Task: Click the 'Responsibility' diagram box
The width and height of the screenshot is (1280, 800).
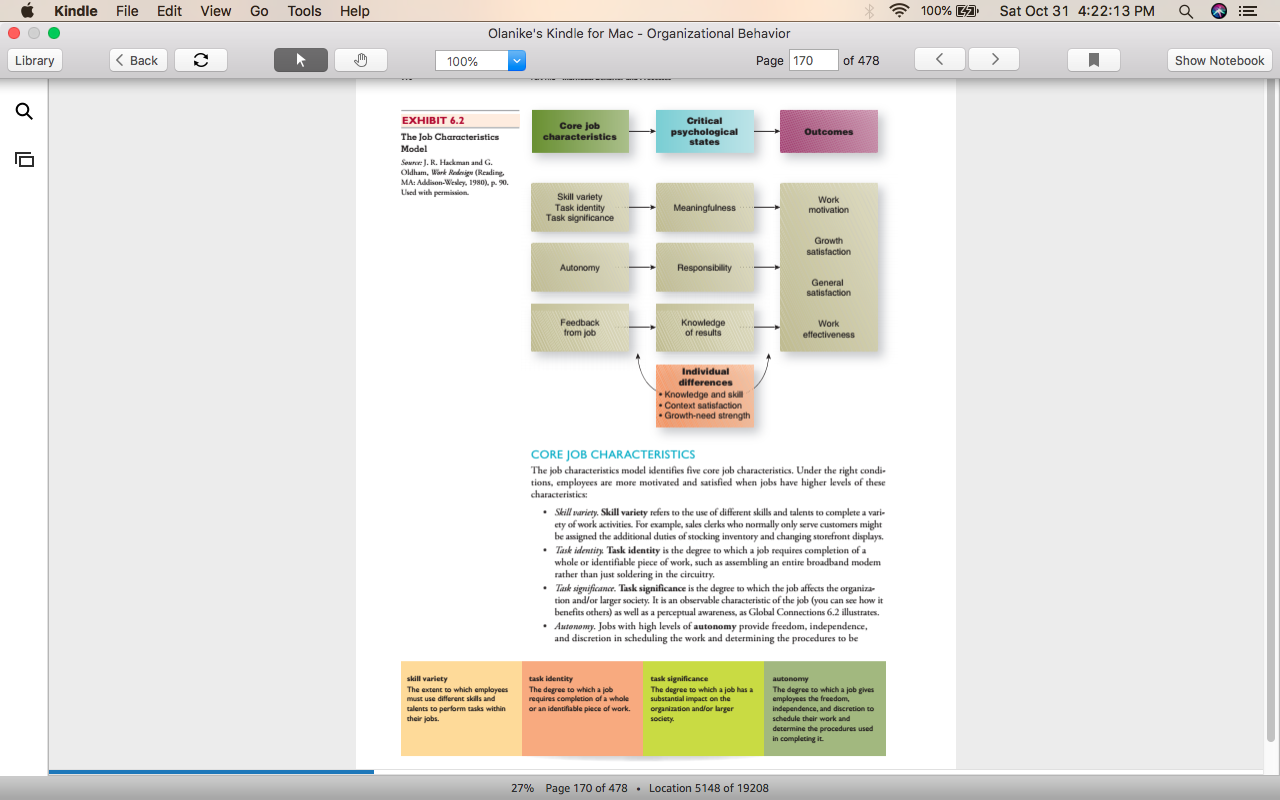Action: pos(704,268)
